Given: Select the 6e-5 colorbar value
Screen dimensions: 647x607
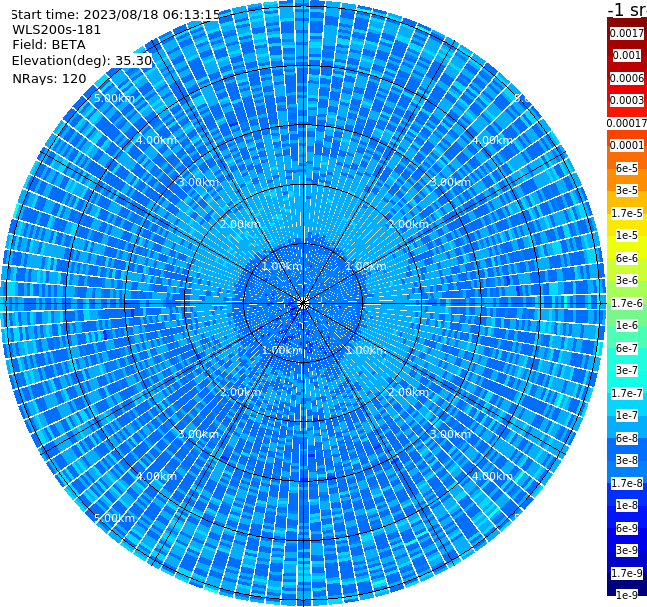Looking at the screenshot, I should click(x=627, y=168).
